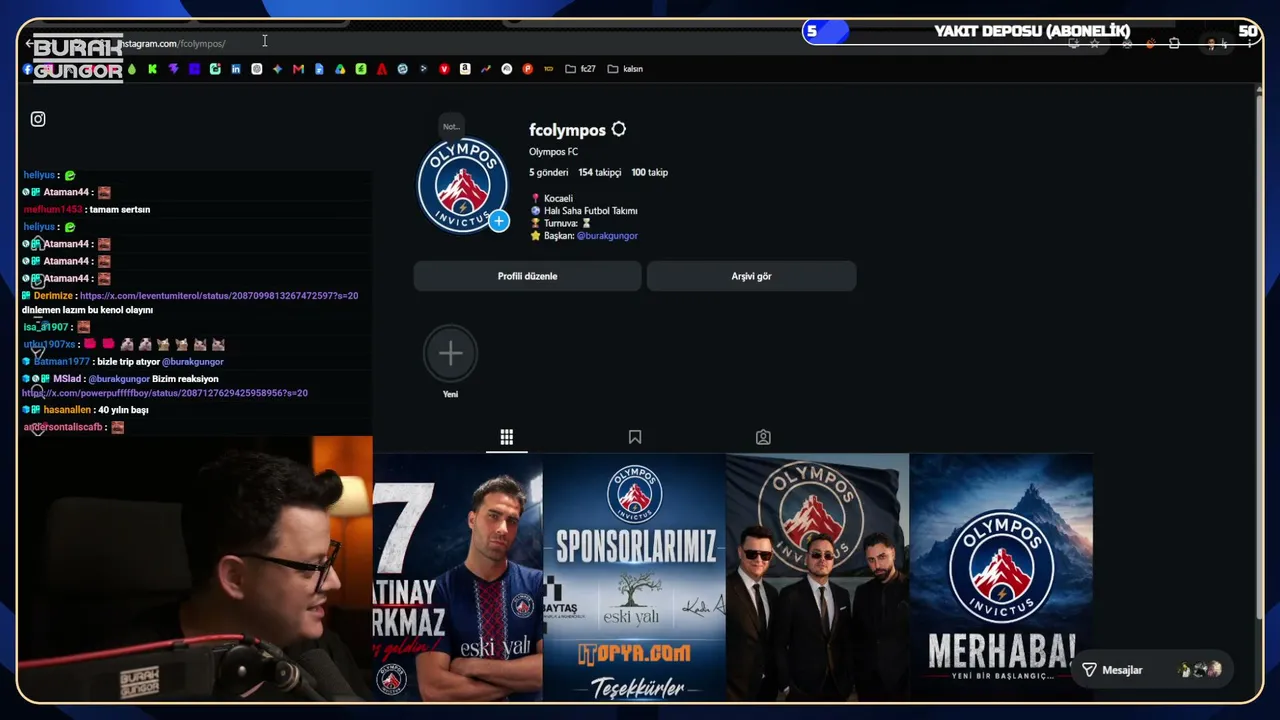
Task: View the '154 takipçi' followers list
Action: click(600, 172)
